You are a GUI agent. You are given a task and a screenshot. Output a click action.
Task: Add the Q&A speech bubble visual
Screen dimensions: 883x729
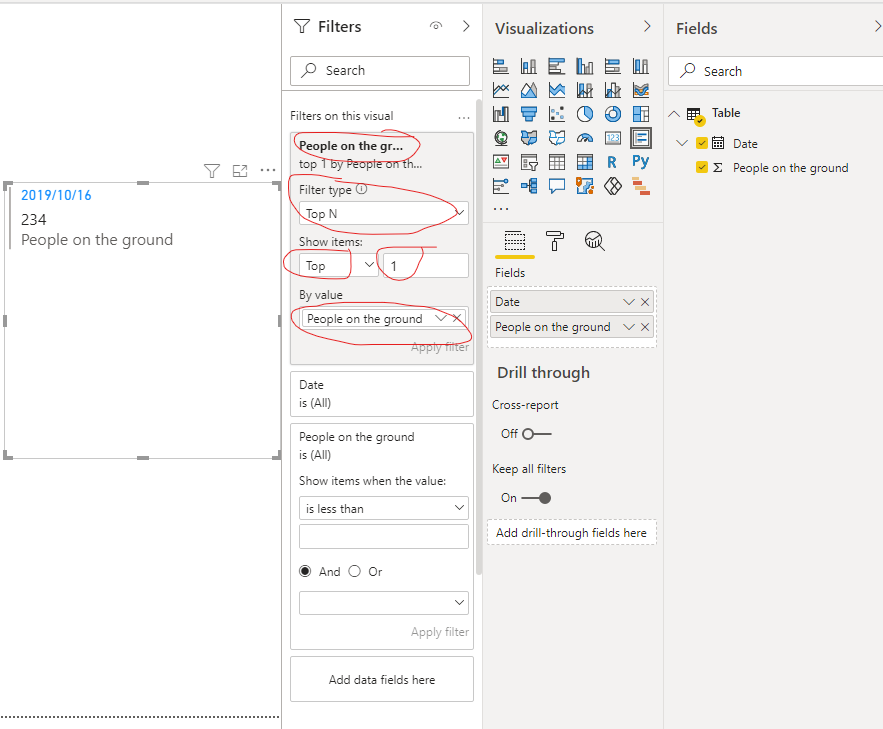pyautogui.click(x=556, y=186)
